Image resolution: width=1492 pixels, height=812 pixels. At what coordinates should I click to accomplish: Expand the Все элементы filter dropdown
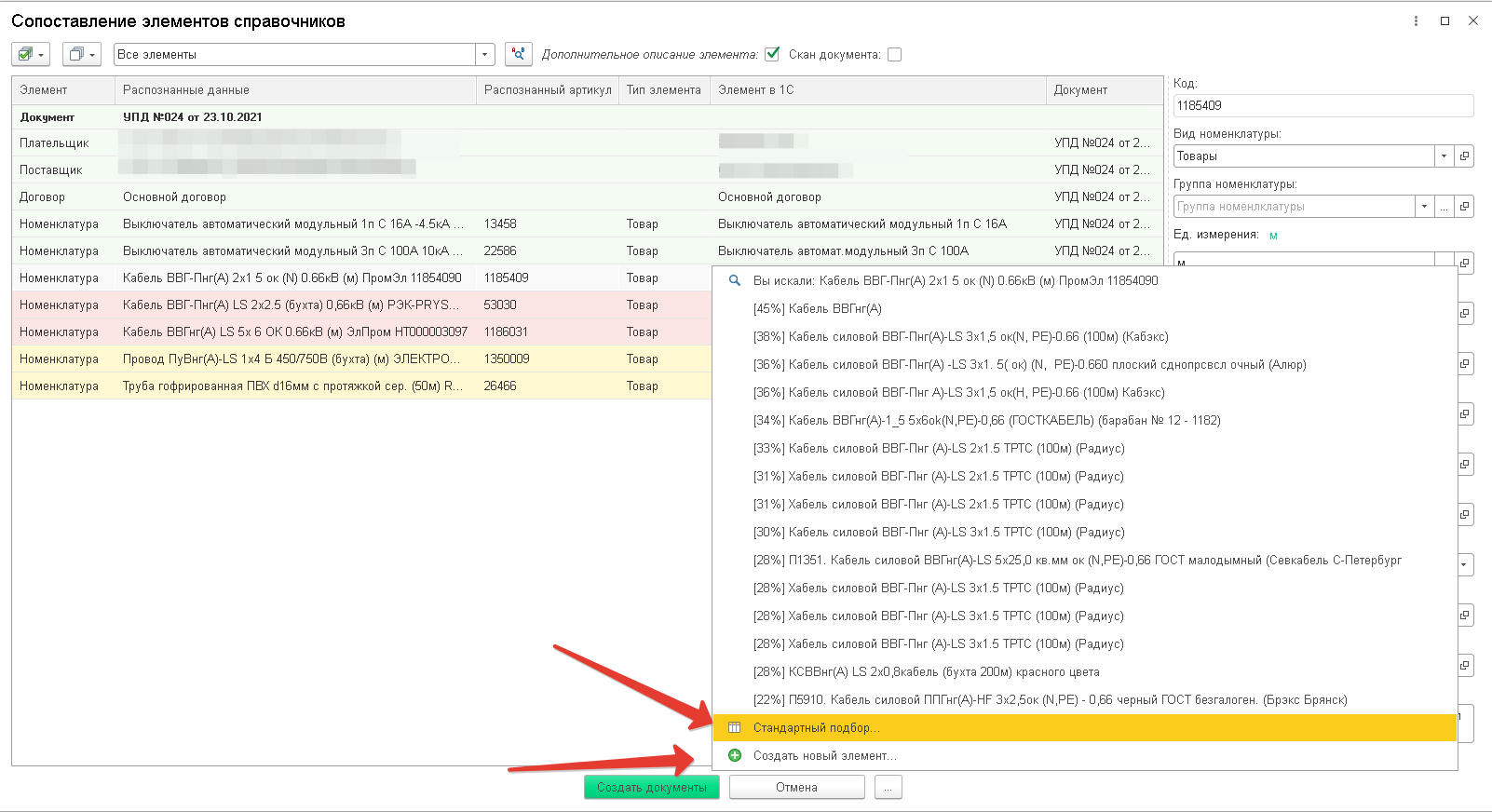point(484,54)
